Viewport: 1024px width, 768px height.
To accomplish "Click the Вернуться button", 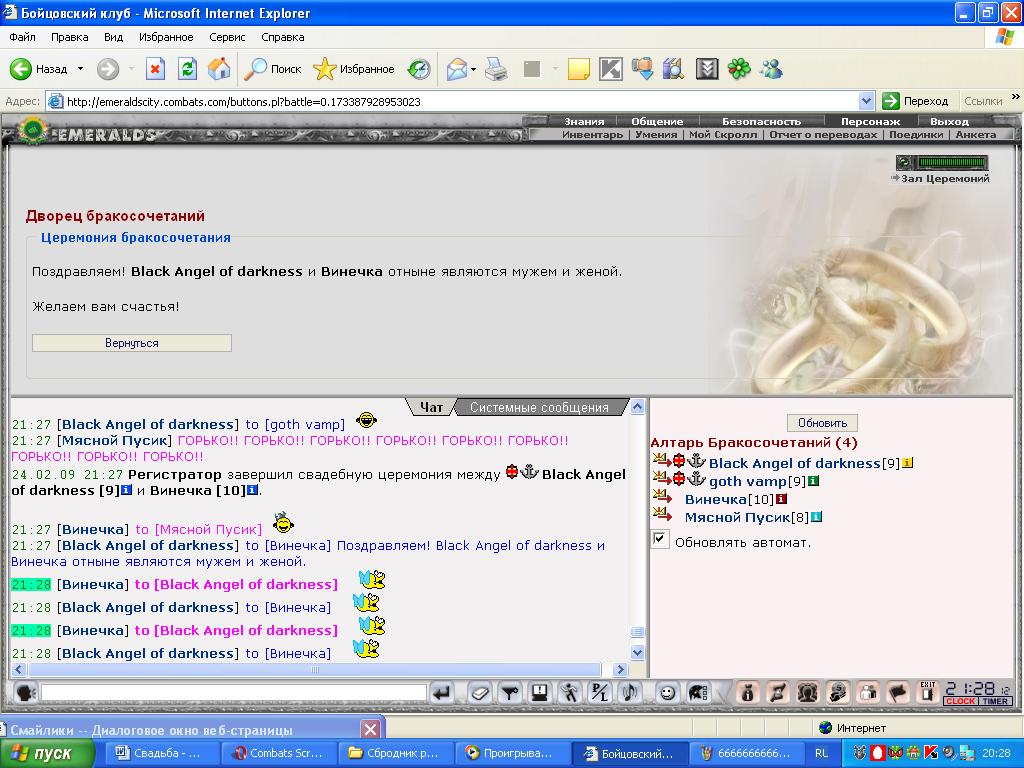I will coord(132,343).
